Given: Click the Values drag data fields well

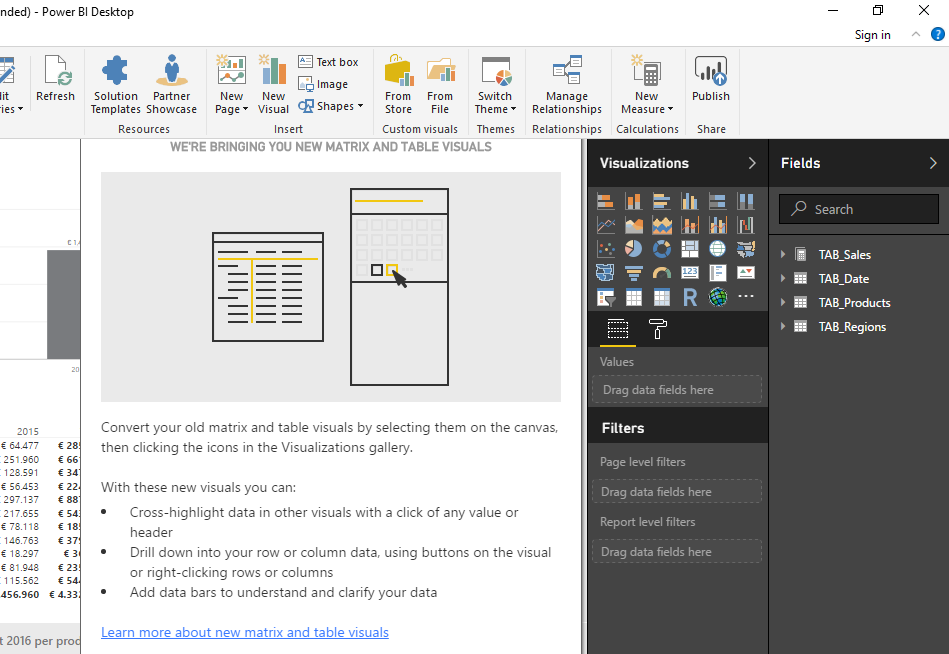Looking at the screenshot, I should pos(677,390).
